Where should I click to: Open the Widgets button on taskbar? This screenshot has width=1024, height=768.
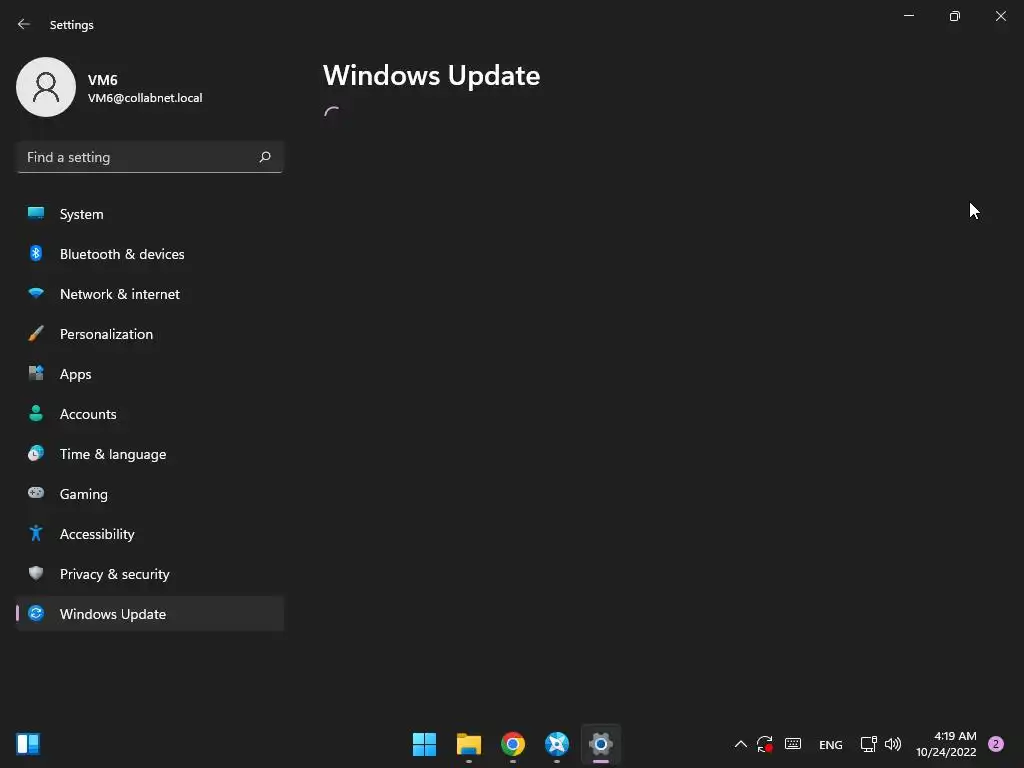pos(28,744)
